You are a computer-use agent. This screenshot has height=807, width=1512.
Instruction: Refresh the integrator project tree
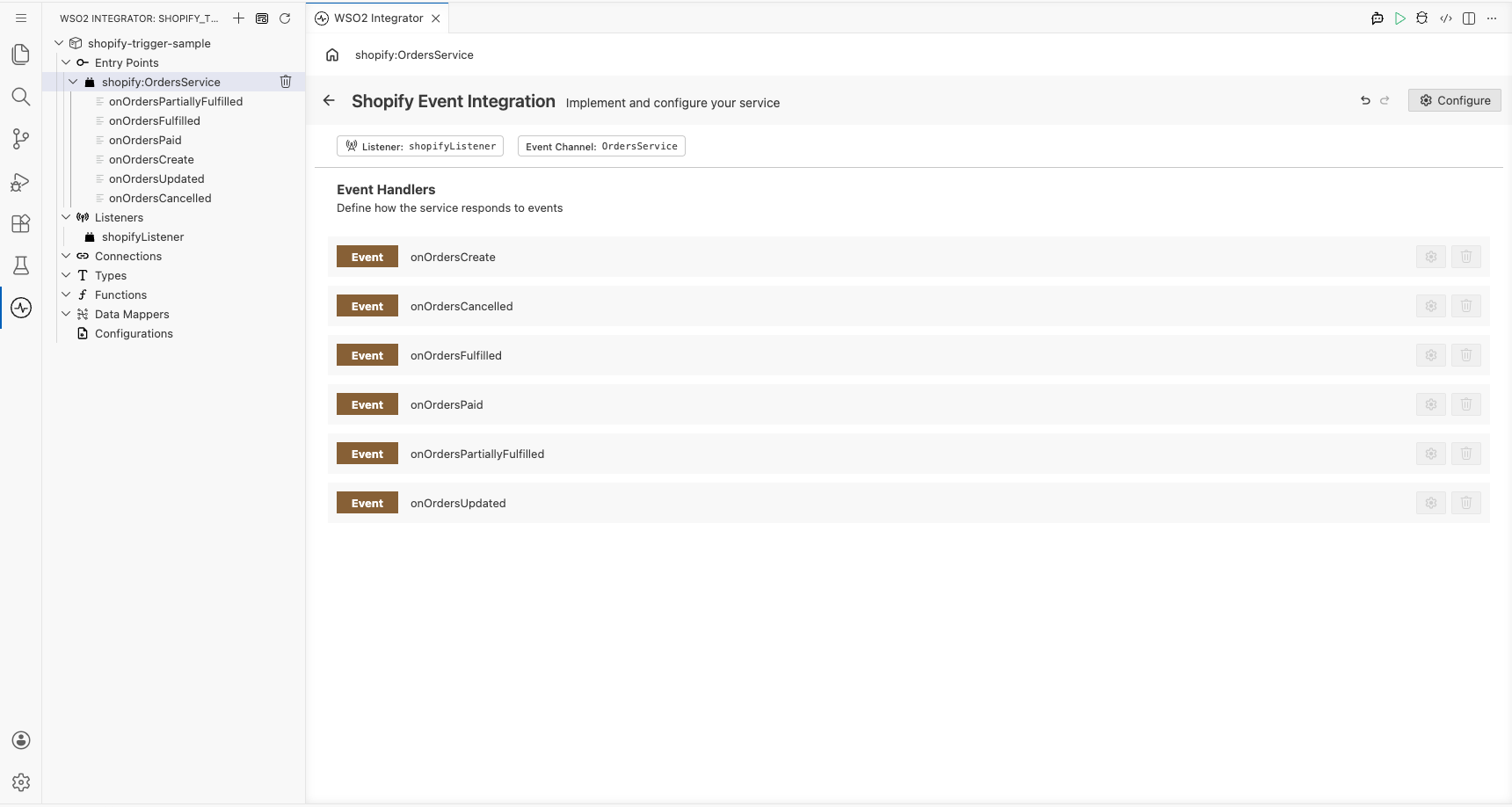pos(285,18)
